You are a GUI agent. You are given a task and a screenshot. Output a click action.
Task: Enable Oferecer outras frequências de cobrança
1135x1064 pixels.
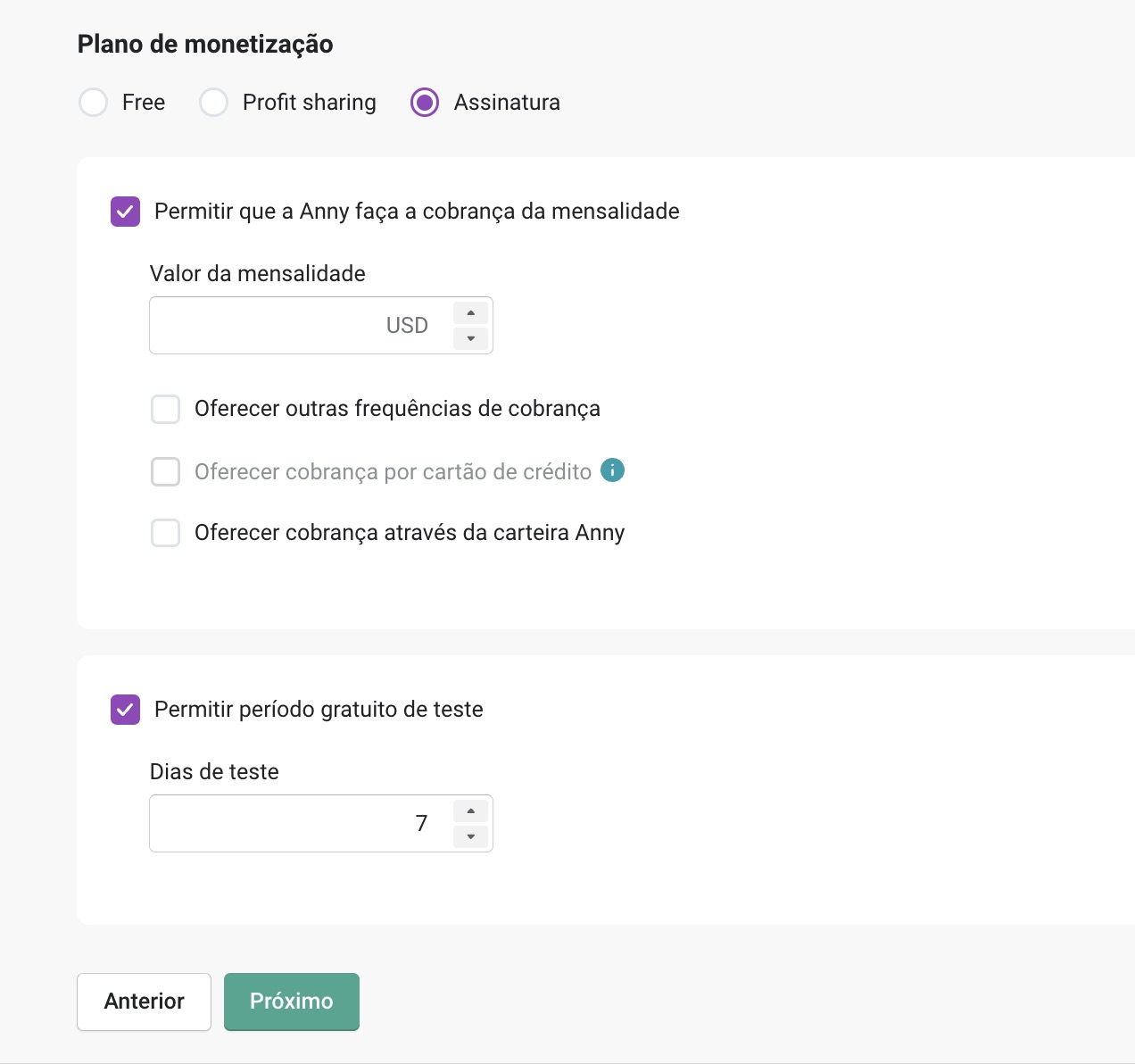tap(166, 410)
